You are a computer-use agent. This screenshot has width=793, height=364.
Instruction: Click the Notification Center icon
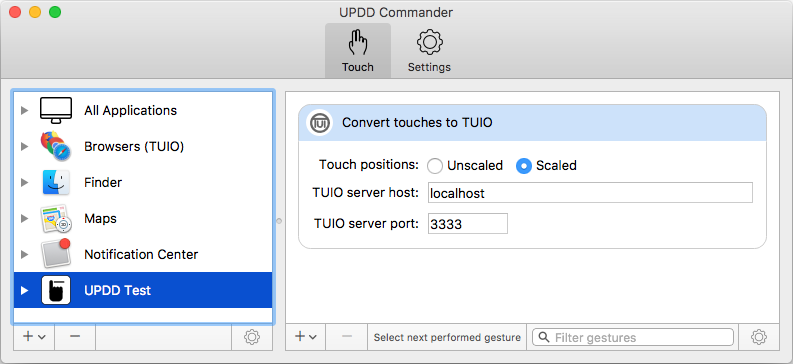click(x=56, y=254)
